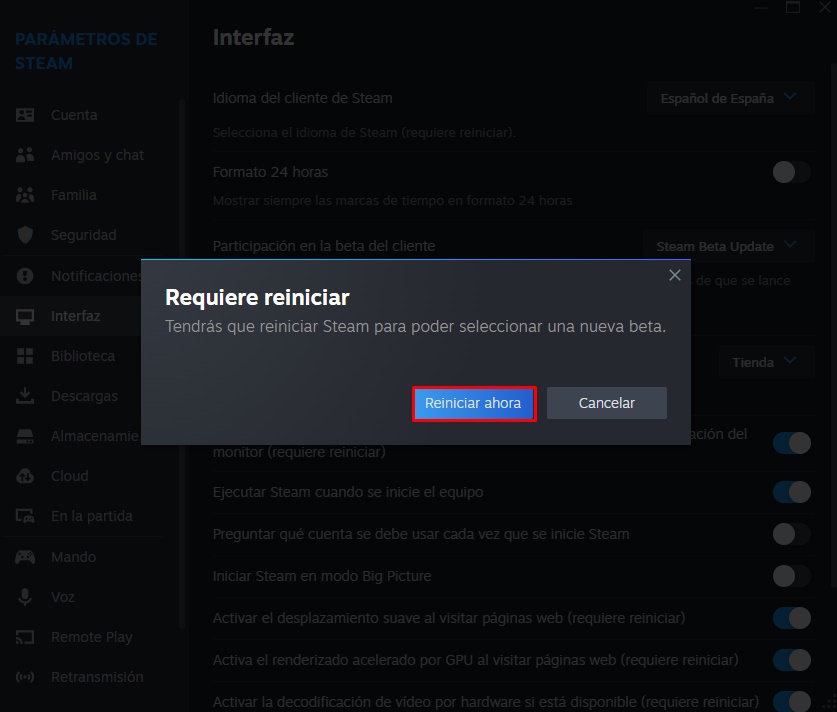Click the sidebar vertical scrollbar
The image size is (837, 712).
[x=182, y=363]
